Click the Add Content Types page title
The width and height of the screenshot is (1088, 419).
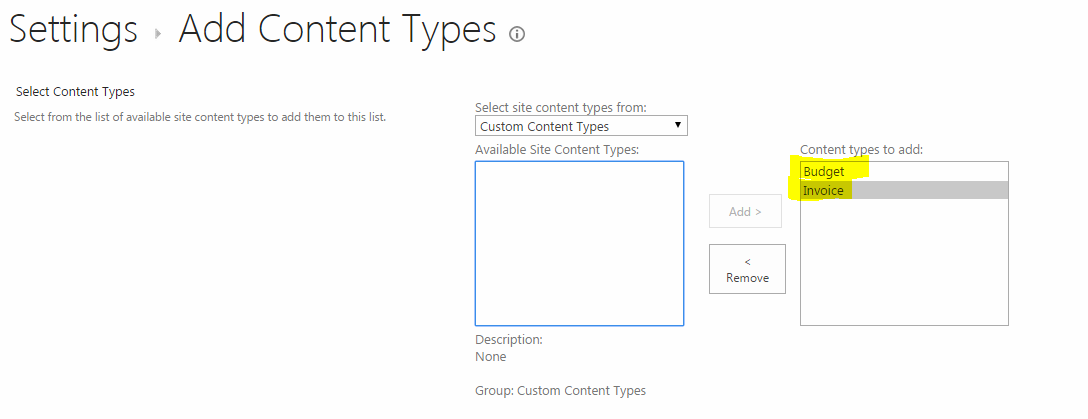pyautogui.click(x=337, y=29)
